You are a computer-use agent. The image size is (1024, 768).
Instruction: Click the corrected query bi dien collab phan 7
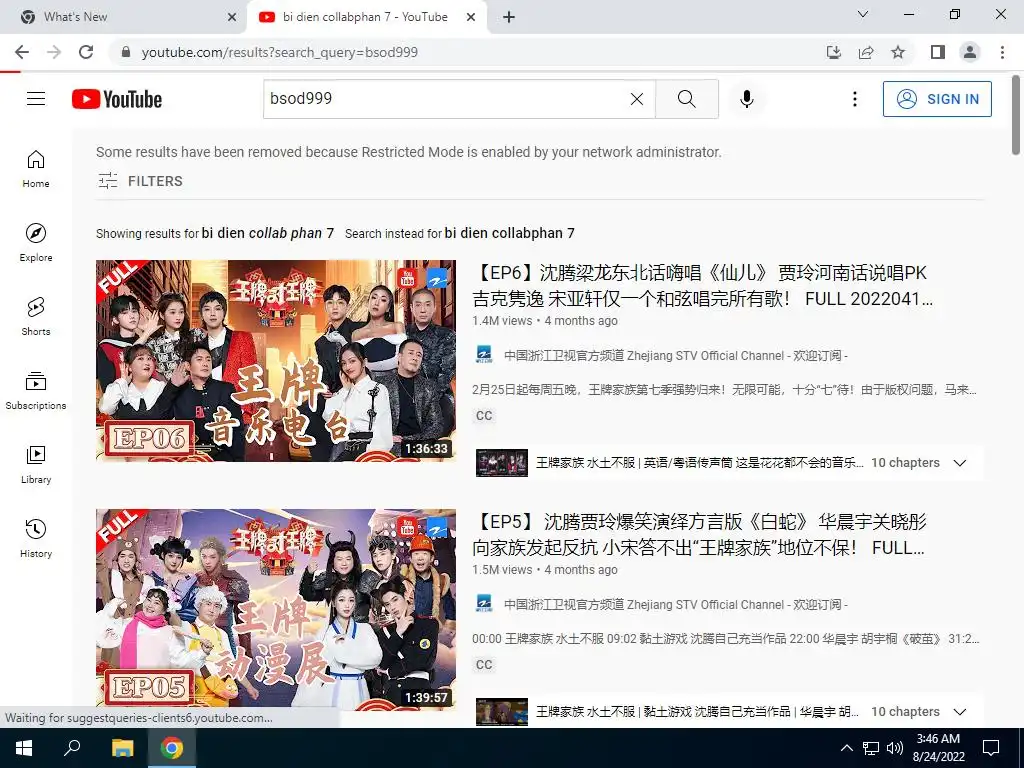[268, 233]
